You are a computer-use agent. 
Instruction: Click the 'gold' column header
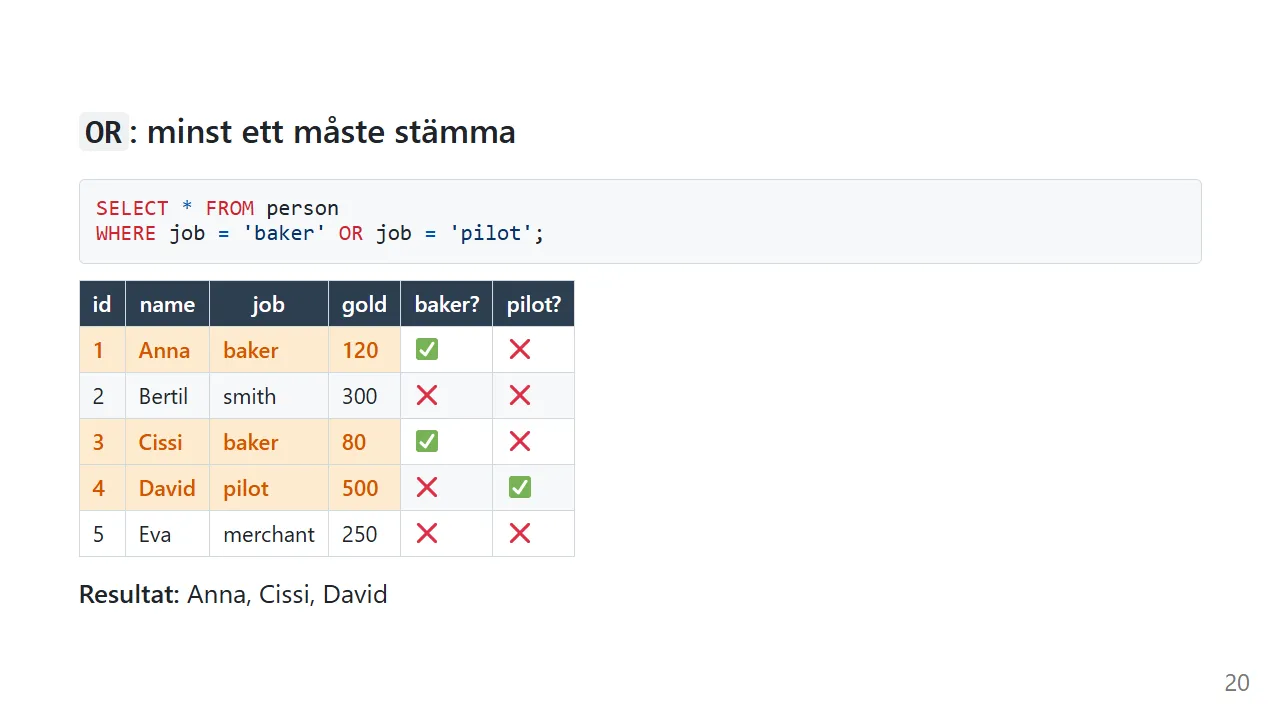point(364,304)
